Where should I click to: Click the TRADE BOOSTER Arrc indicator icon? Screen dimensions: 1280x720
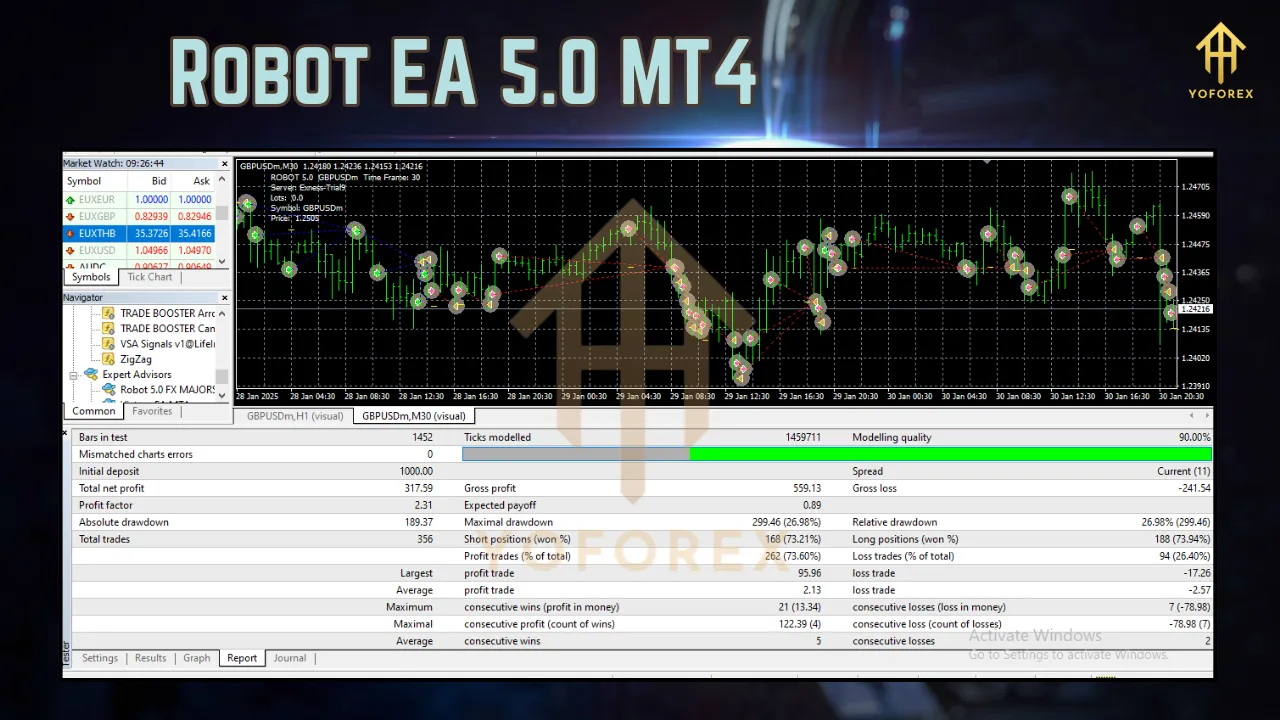point(109,313)
